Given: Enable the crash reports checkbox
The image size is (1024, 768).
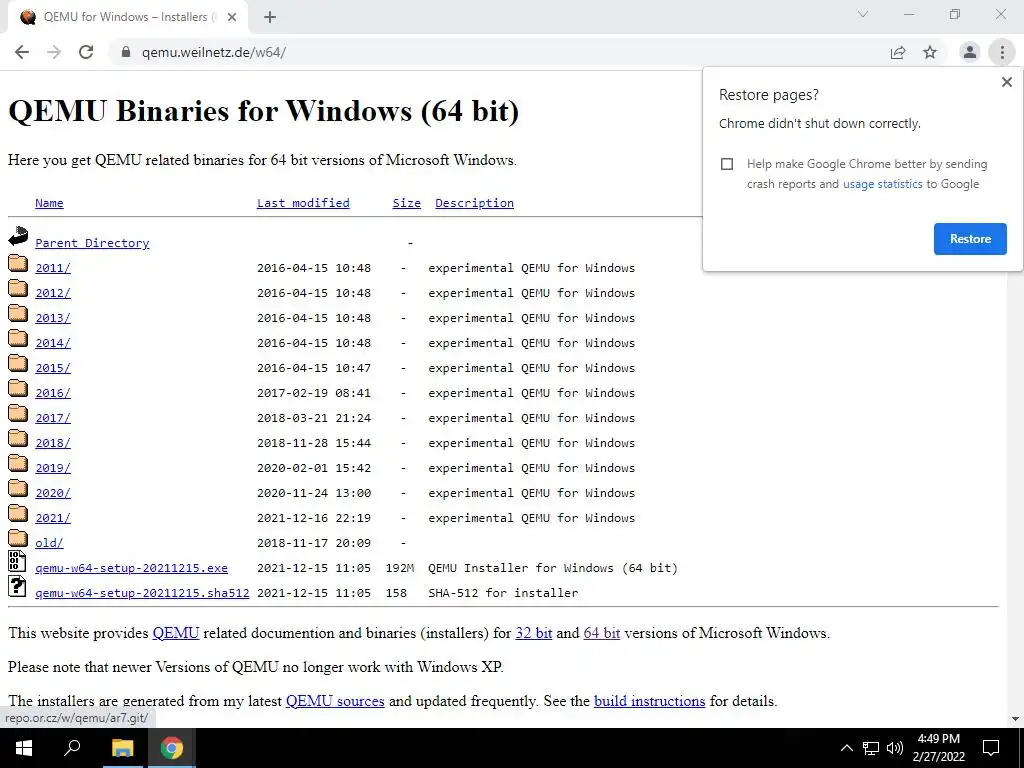Looking at the screenshot, I should [x=727, y=164].
